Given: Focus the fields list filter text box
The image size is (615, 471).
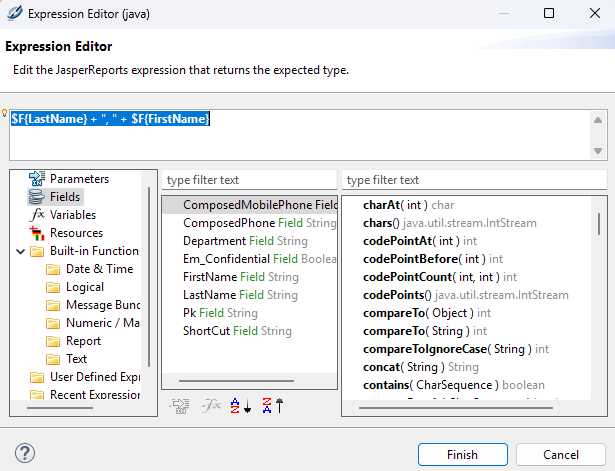Looking at the screenshot, I should [x=248, y=180].
